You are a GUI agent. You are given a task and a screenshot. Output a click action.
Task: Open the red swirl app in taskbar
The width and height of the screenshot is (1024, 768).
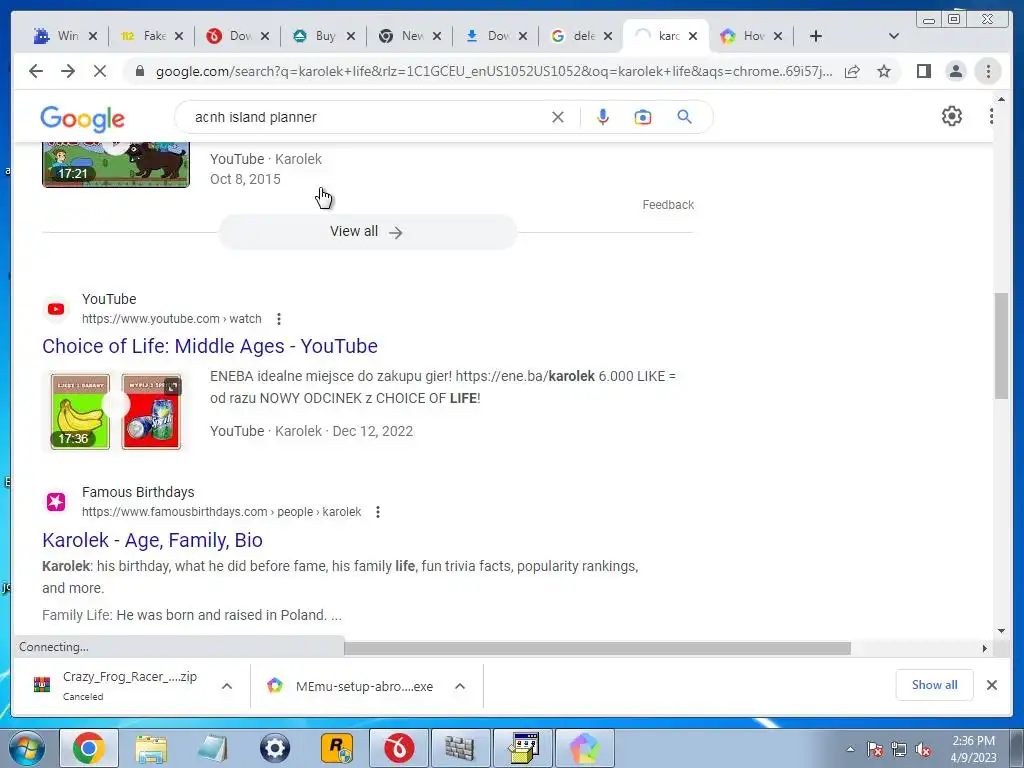tap(398, 748)
